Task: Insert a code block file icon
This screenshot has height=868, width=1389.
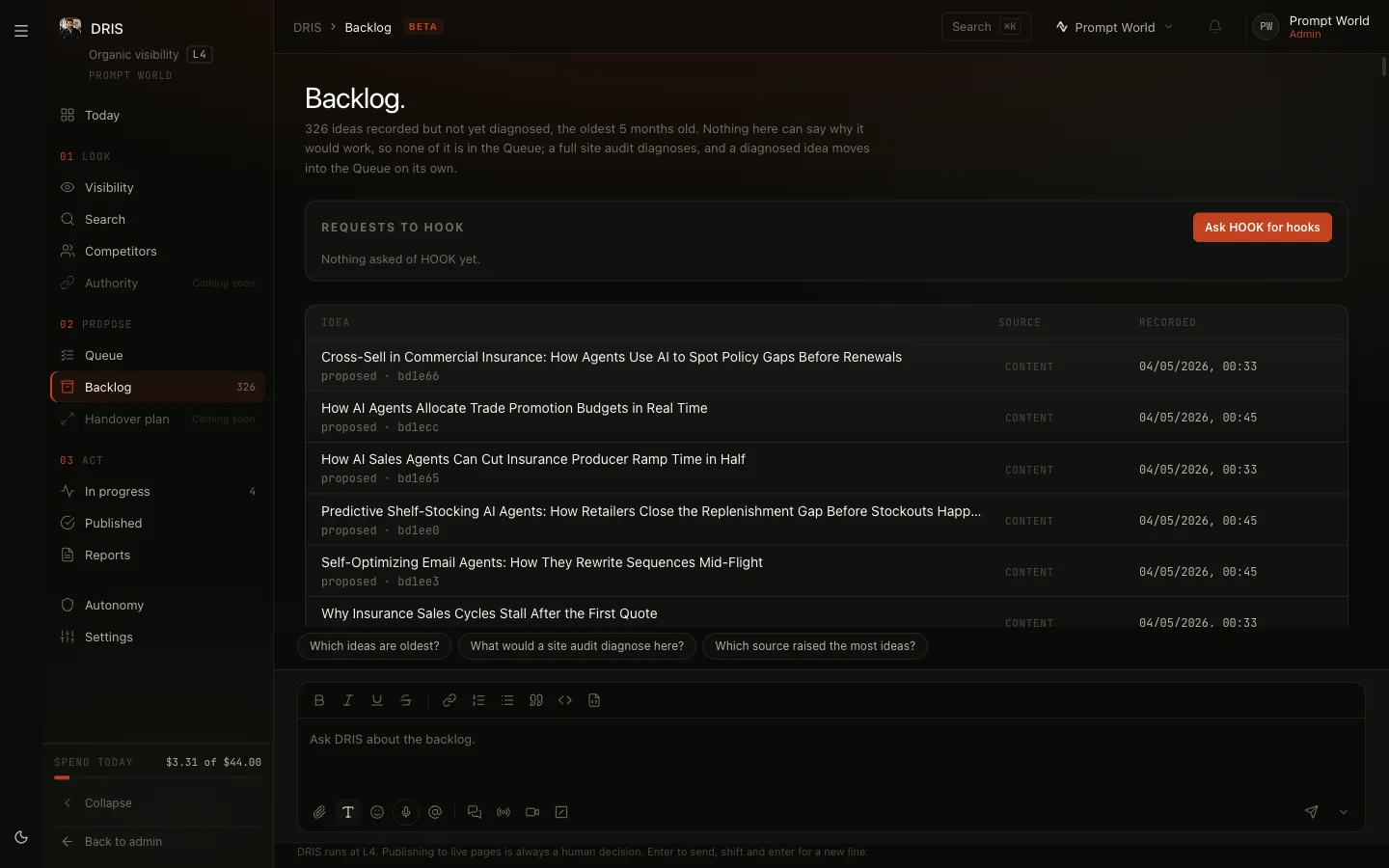Action: click(594, 700)
